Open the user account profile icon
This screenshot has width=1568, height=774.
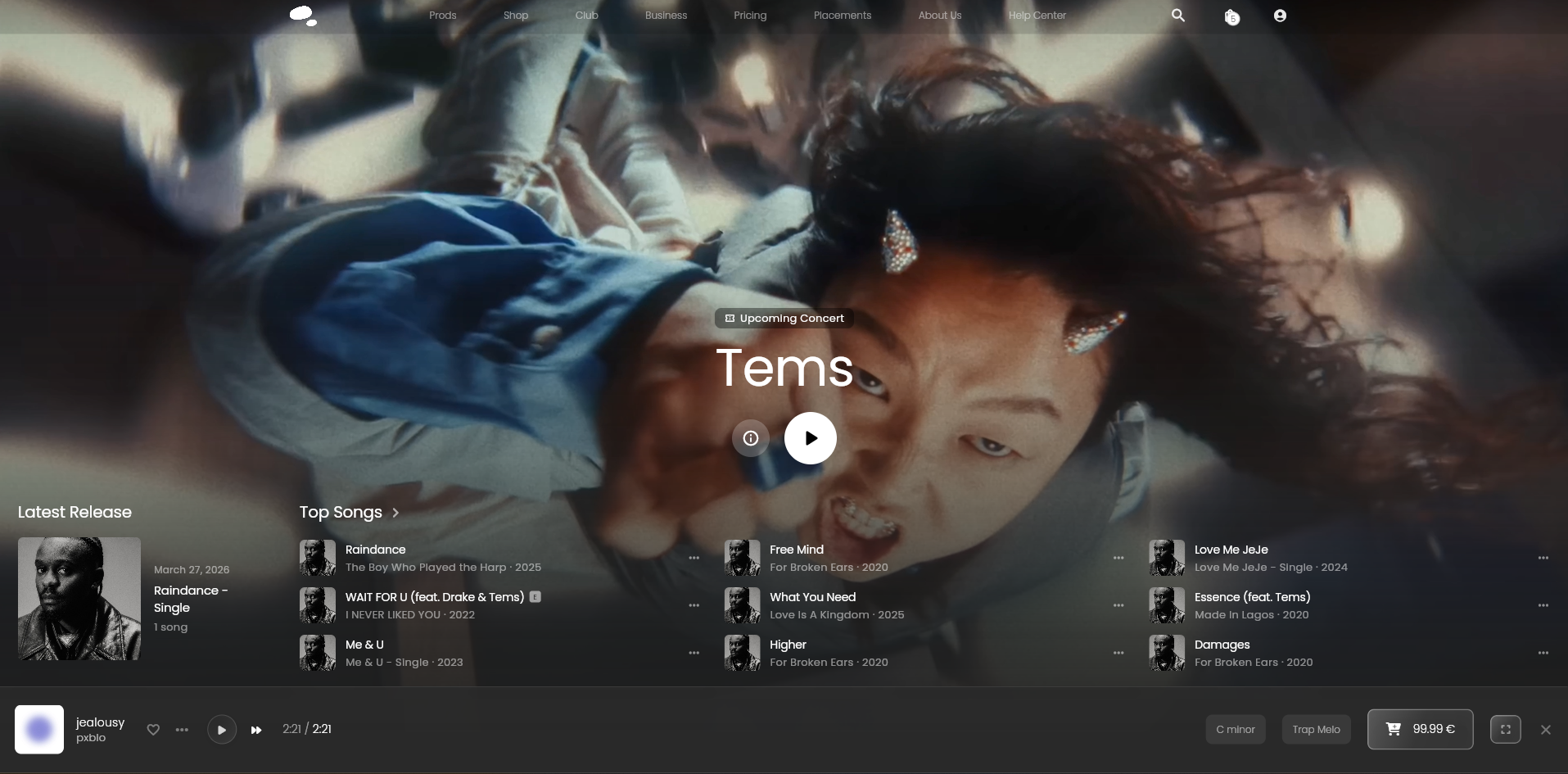1280,16
